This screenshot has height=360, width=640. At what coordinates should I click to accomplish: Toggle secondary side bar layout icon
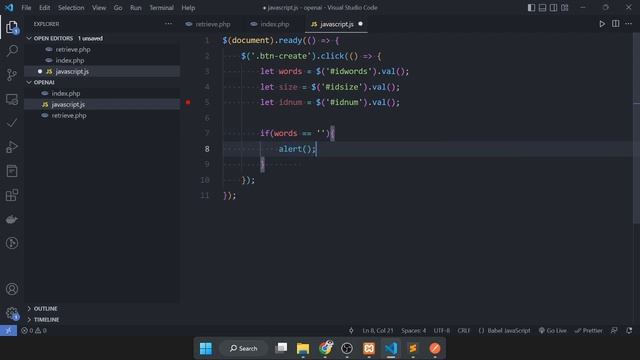tap(553, 8)
